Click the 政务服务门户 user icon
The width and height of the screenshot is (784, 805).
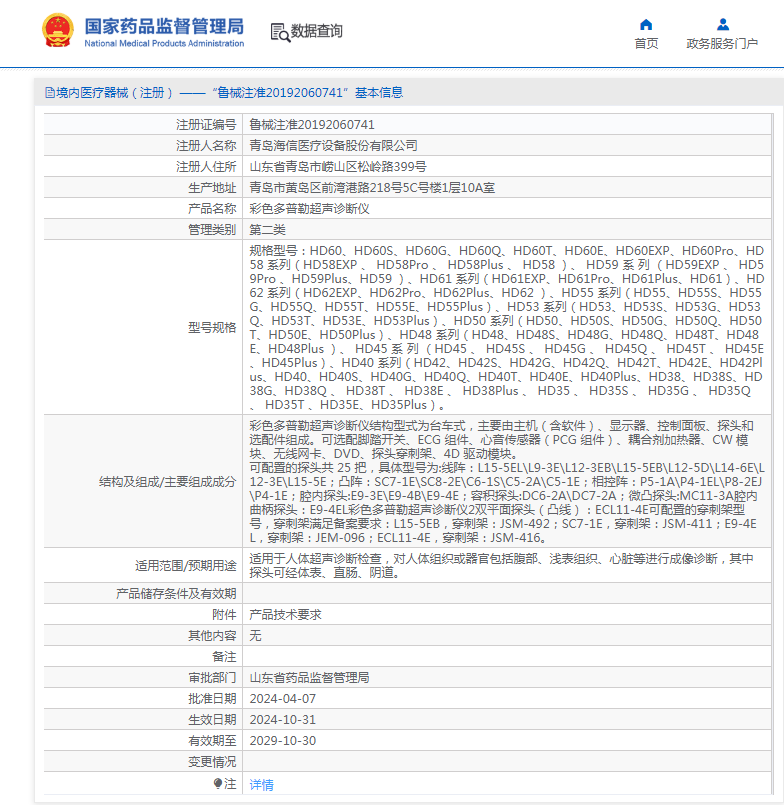[722, 24]
